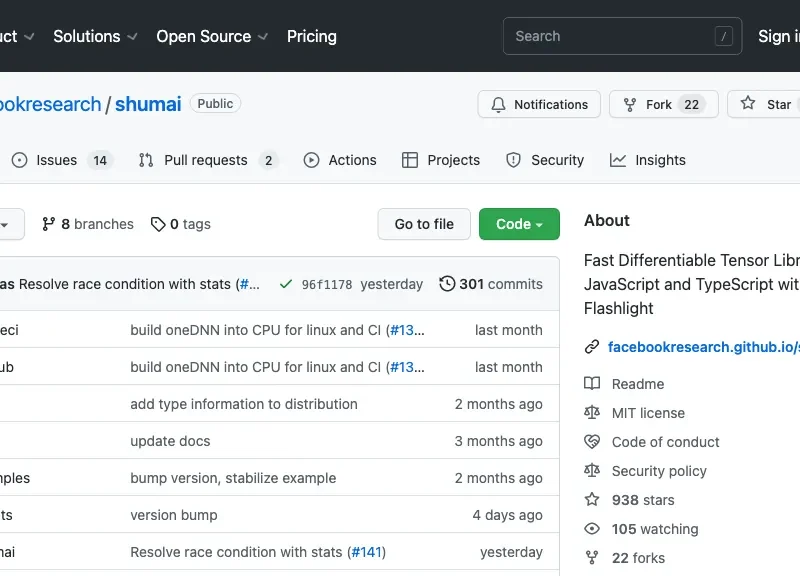
Task: Click the Go to file button
Action: click(424, 224)
